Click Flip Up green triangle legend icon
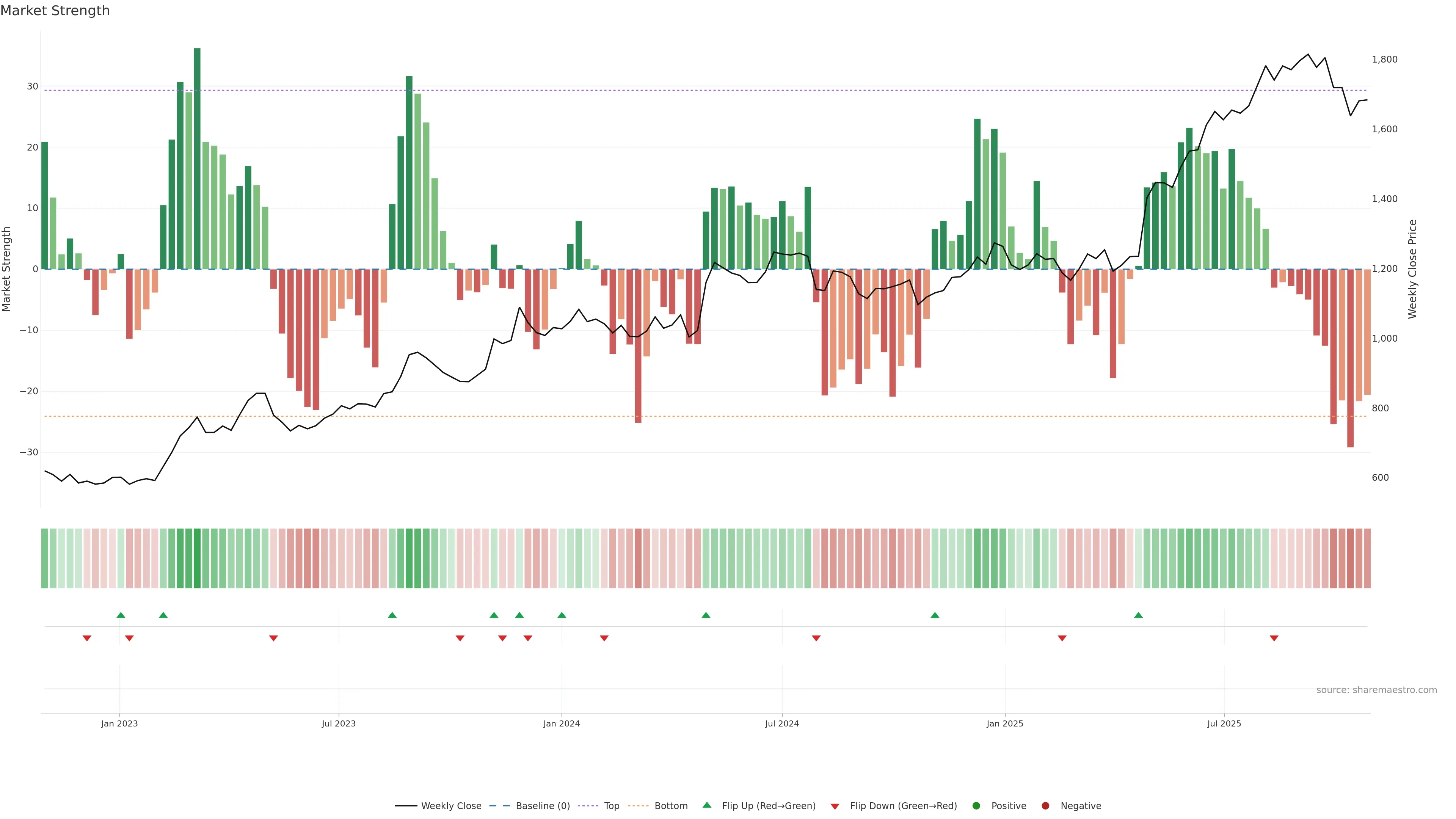This screenshot has height=819, width=1456. [x=706, y=805]
